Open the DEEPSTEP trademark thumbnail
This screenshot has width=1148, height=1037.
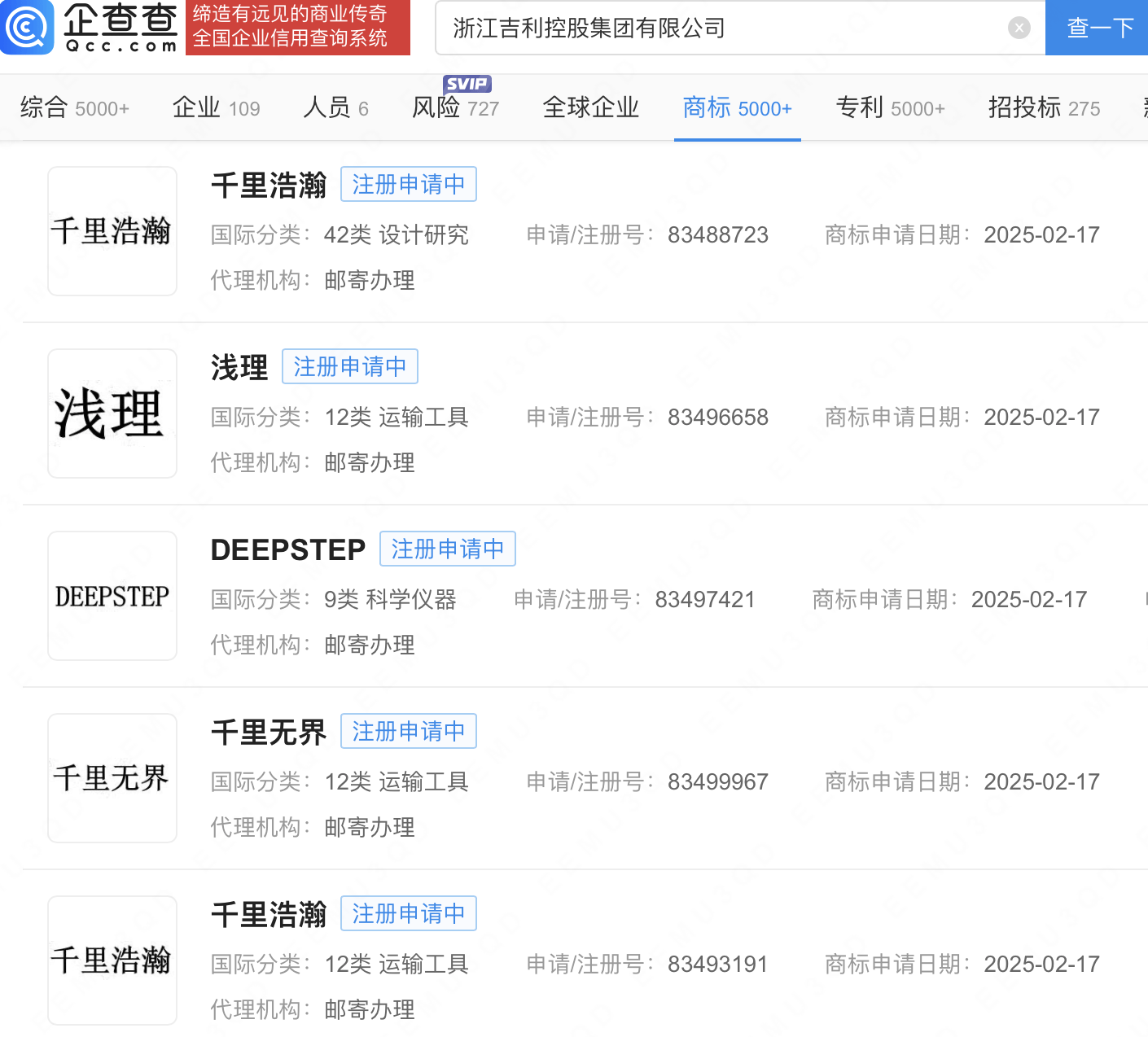(112, 596)
